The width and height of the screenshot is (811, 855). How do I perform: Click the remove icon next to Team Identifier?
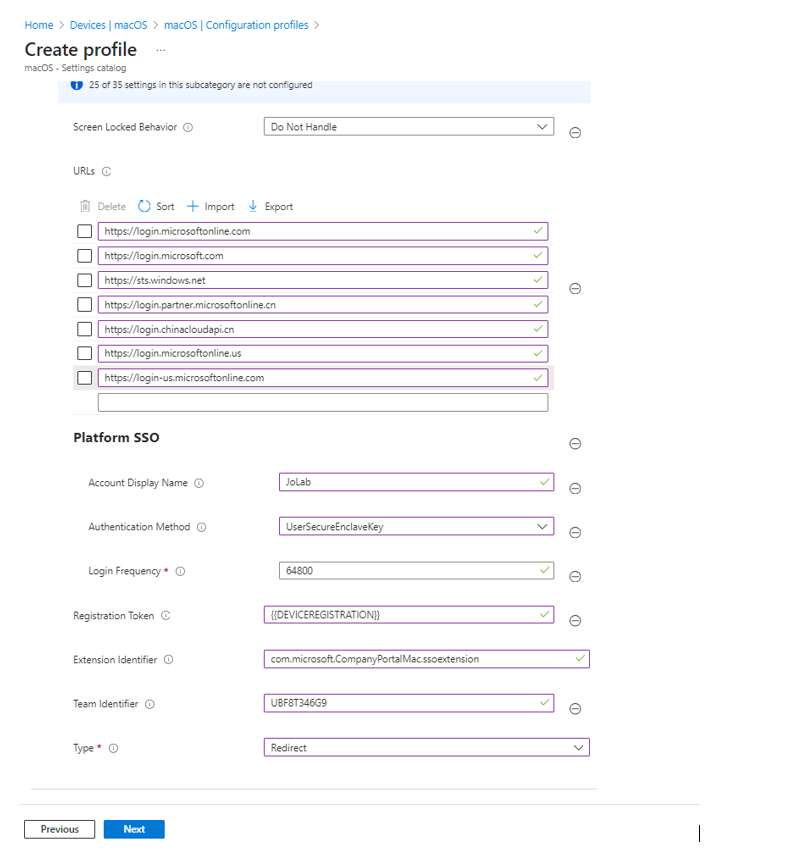(575, 709)
